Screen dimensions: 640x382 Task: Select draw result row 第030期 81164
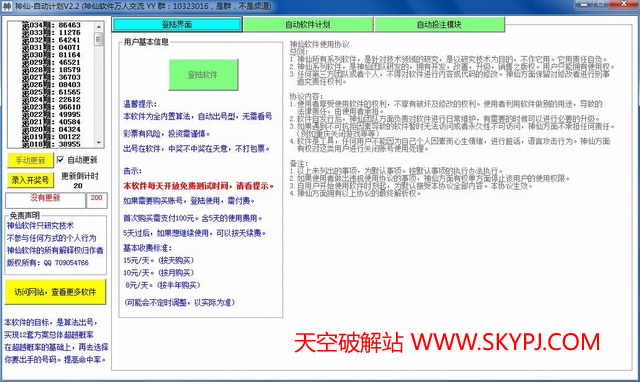click(x=51, y=55)
